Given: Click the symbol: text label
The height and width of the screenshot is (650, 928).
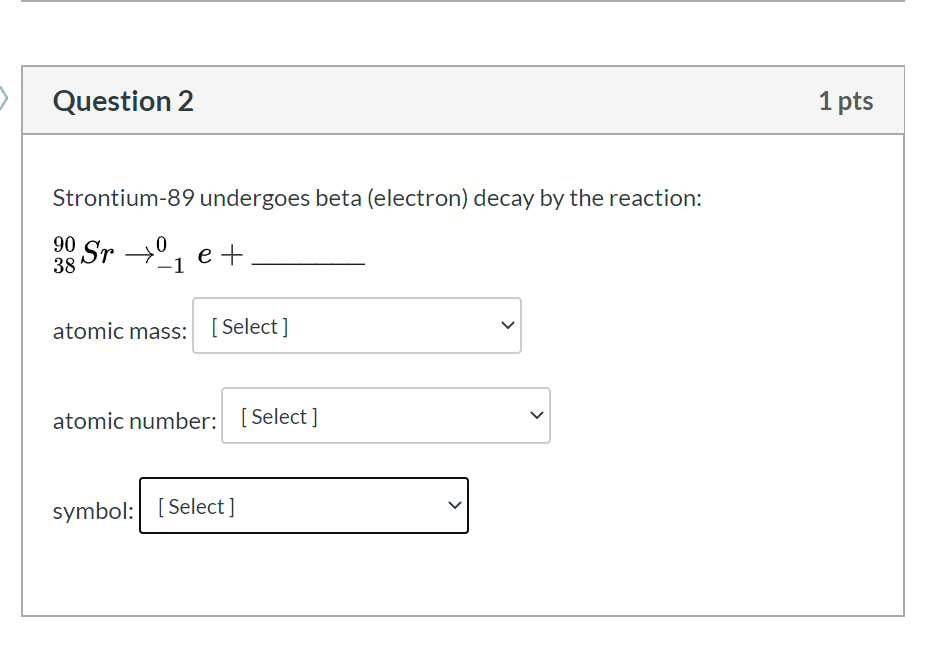Looking at the screenshot, I should pyautogui.click(x=92, y=511).
